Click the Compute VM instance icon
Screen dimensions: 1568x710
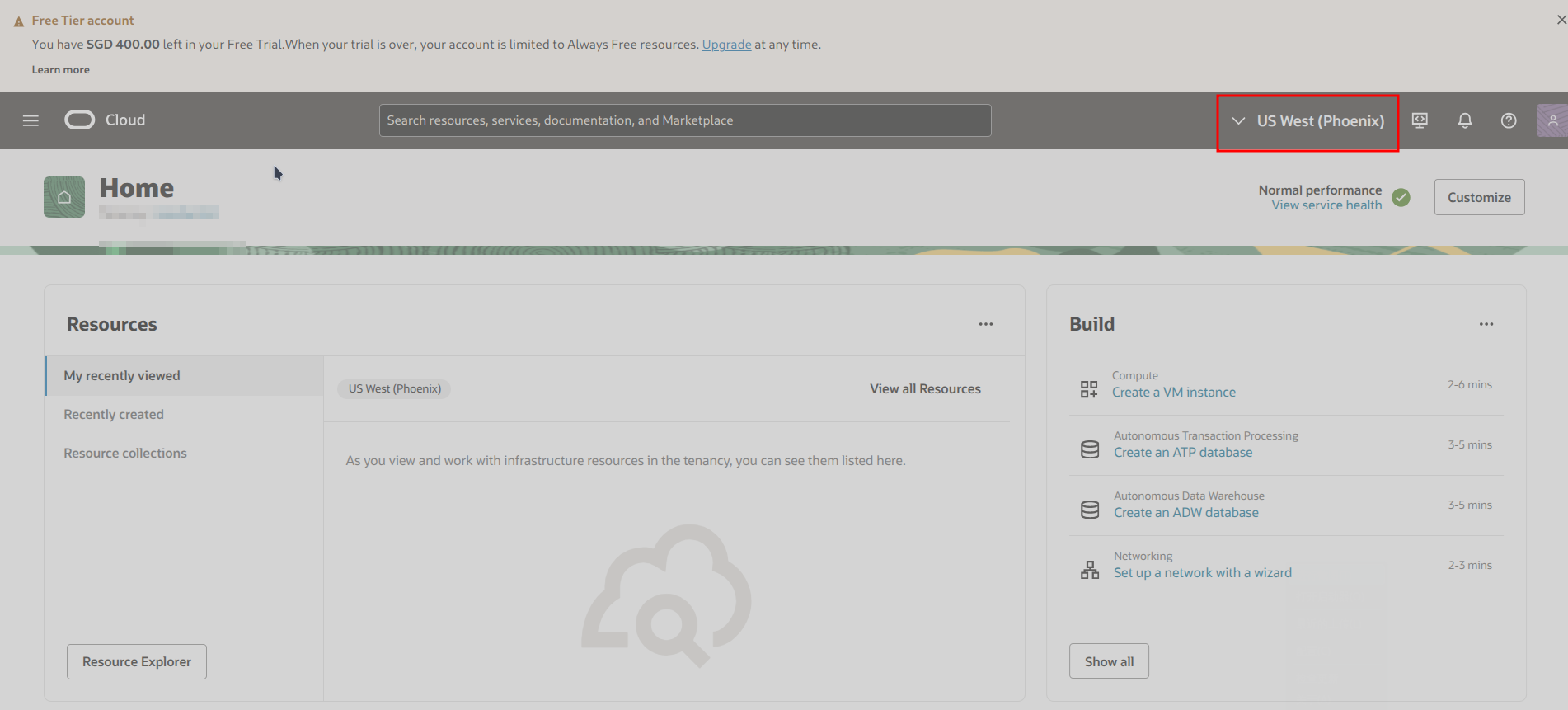(1089, 389)
